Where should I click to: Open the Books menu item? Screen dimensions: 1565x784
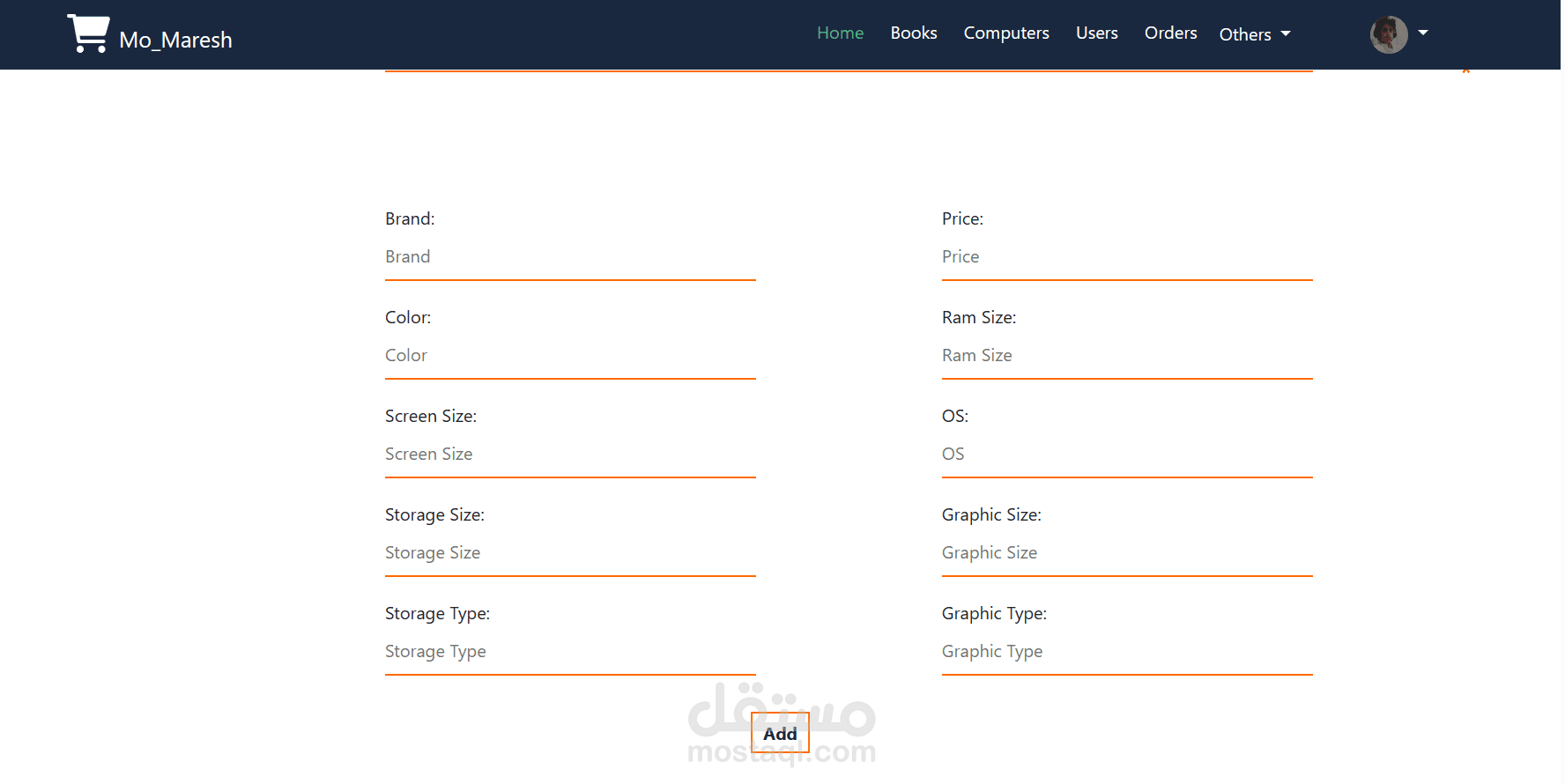(x=913, y=33)
